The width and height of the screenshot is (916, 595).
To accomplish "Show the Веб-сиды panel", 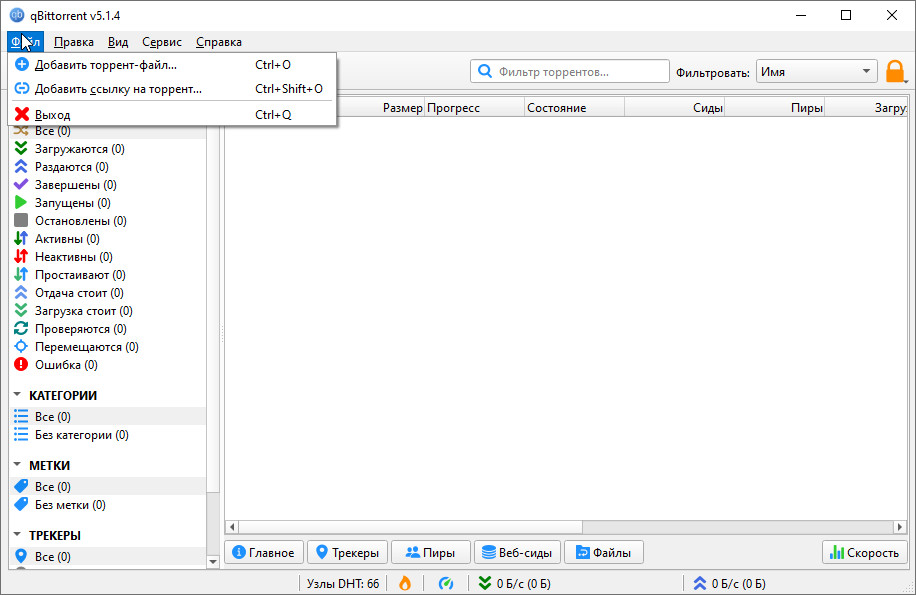I will (x=517, y=553).
